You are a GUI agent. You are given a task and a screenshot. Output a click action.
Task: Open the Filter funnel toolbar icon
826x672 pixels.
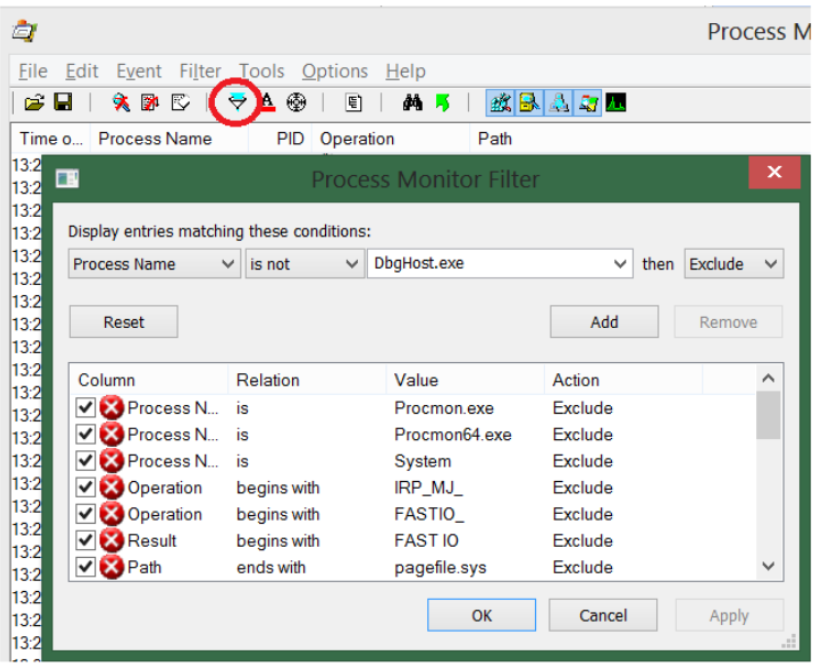(x=238, y=102)
